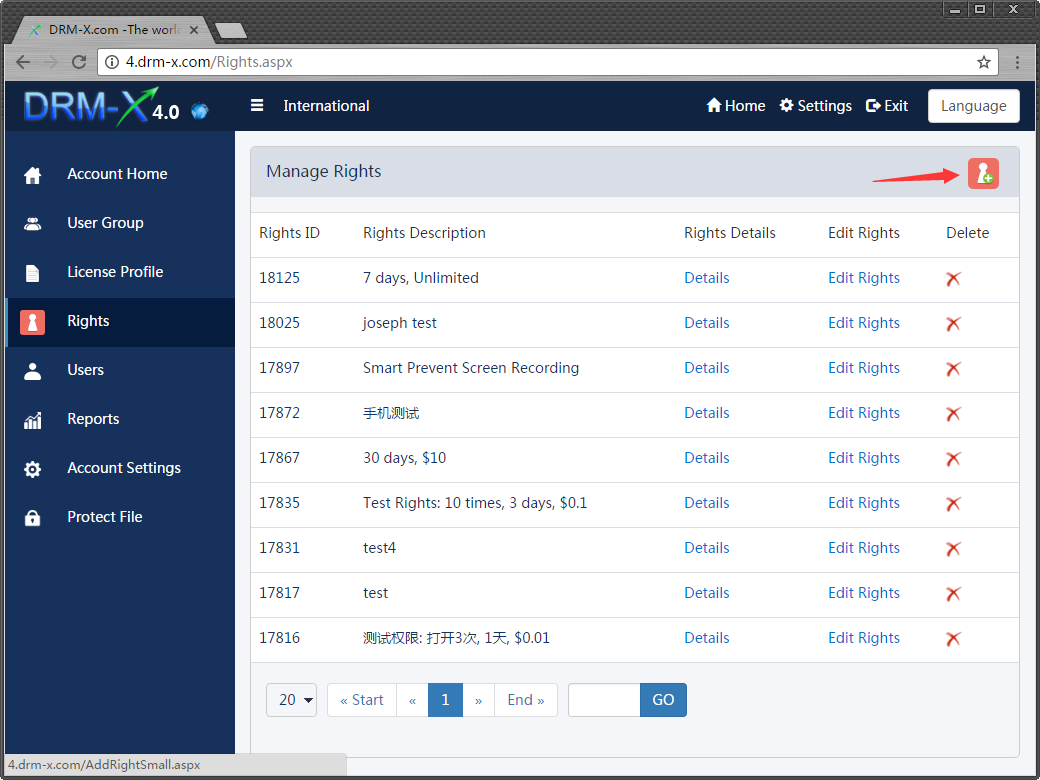
Task: Open Reports in sidebar
Action: (120, 419)
